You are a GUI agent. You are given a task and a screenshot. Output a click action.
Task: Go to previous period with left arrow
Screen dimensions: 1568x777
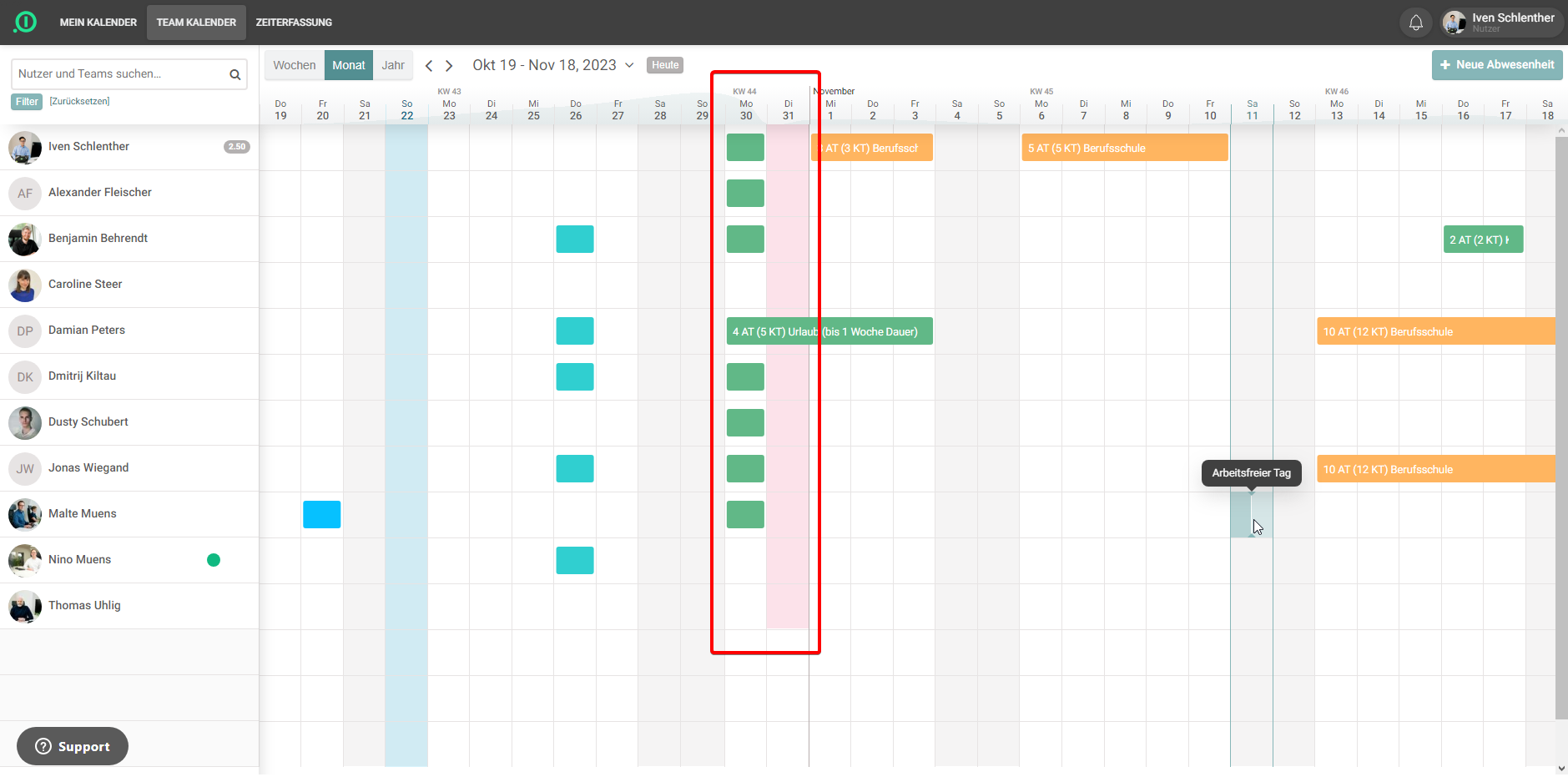pos(429,66)
